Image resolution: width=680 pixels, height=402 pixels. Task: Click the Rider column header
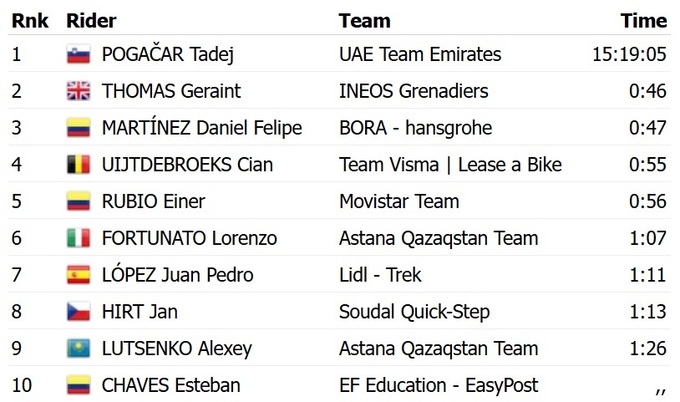click(91, 21)
